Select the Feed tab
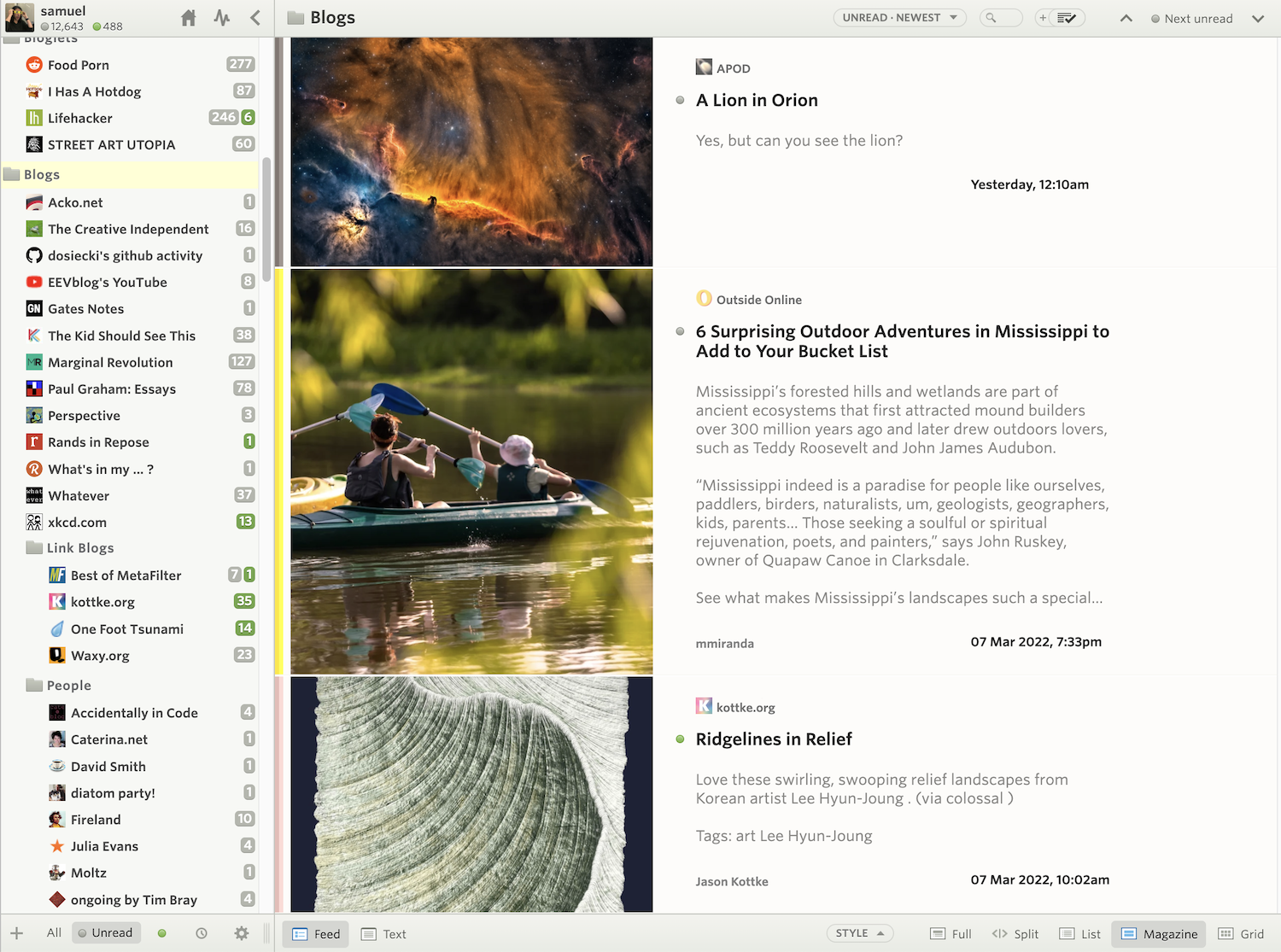The height and width of the screenshot is (952, 1281). tap(315, 934)
